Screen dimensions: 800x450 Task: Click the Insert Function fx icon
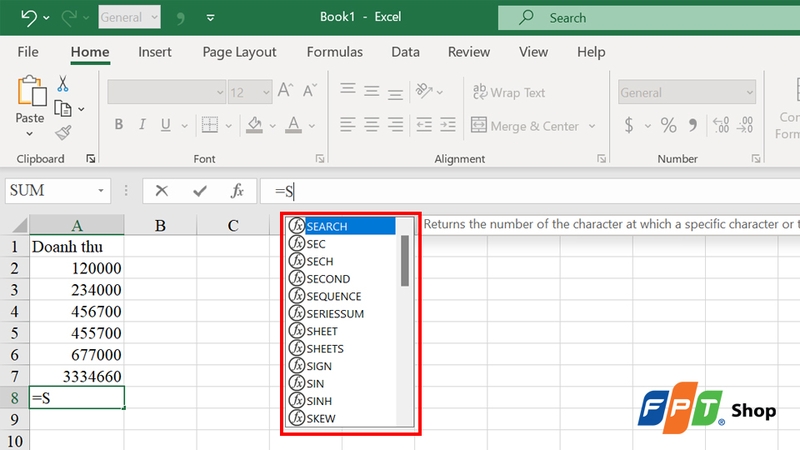pyautogui.click(x=237, y=191)
